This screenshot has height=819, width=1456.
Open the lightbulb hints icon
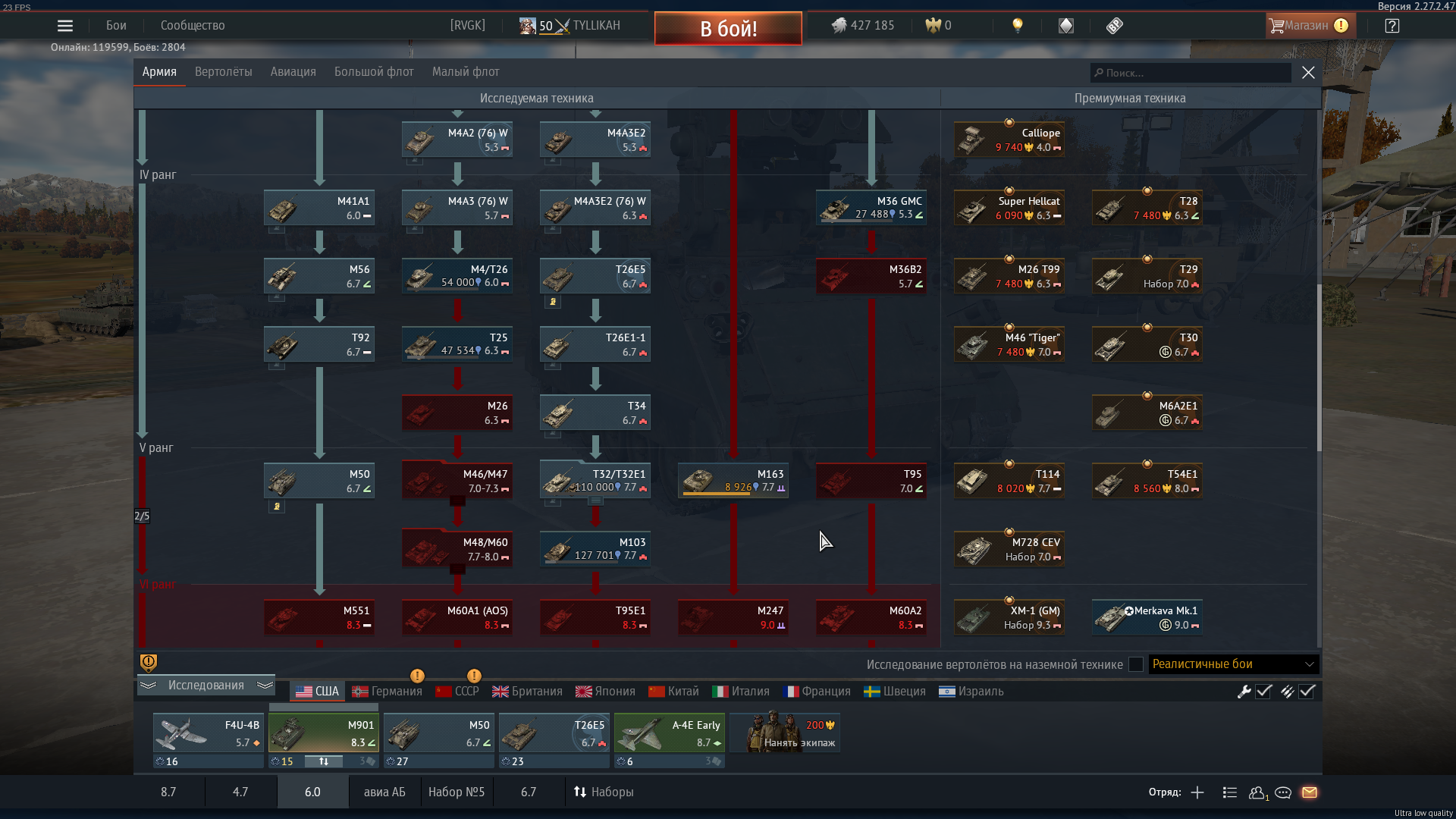(1018, 26)
